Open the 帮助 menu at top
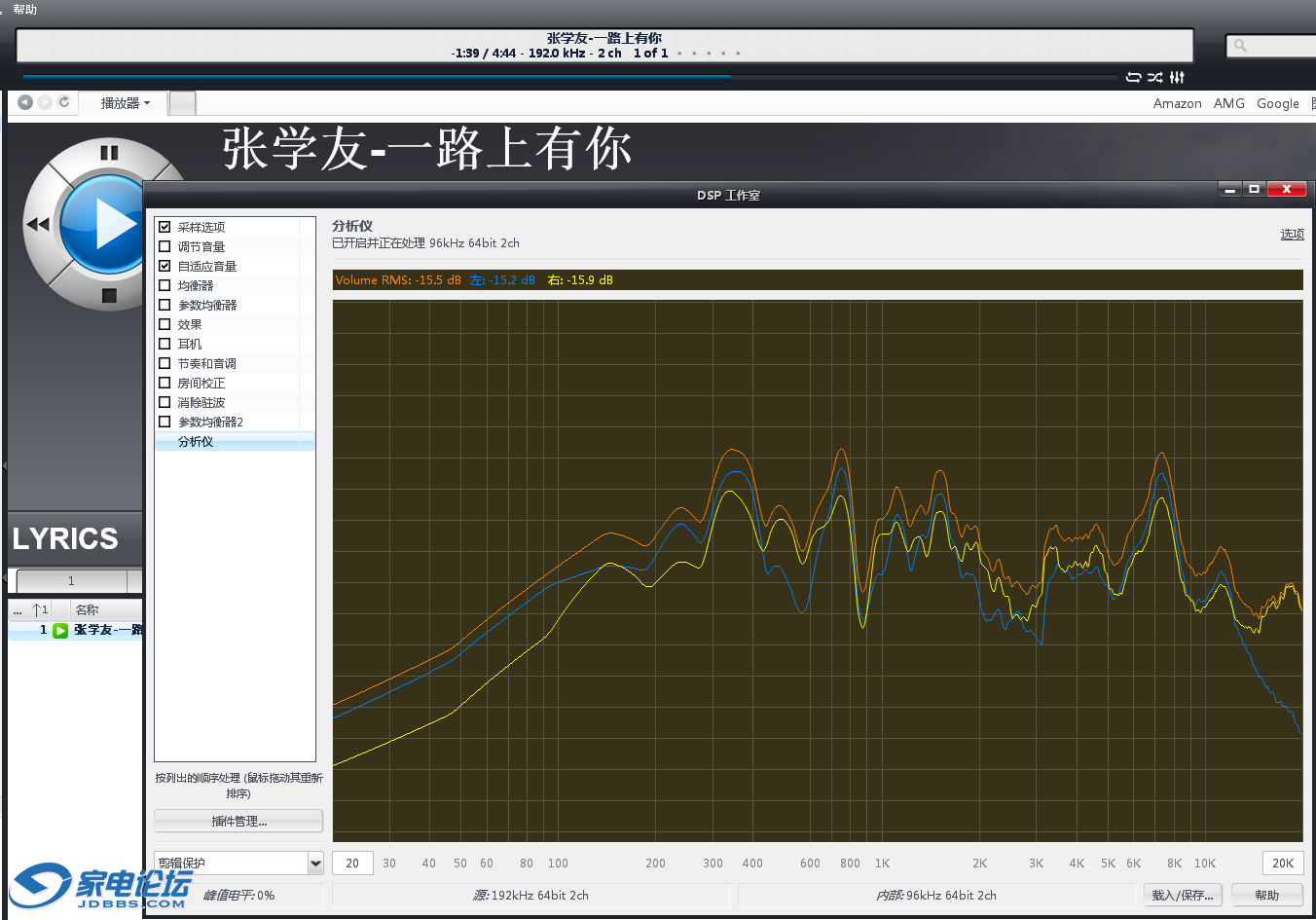The image size is (1316, 920). 25,10
